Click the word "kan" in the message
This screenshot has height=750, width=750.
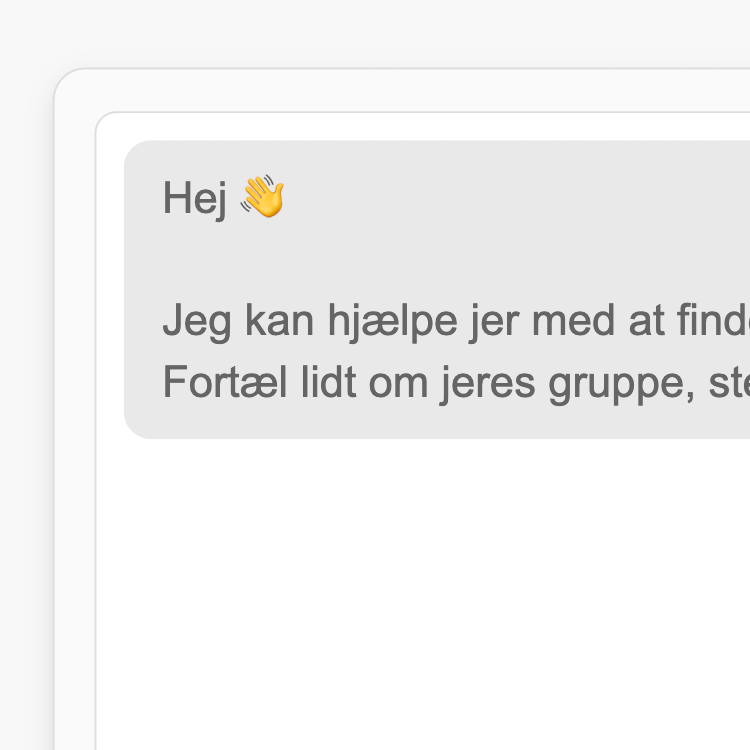coord(280,320)
